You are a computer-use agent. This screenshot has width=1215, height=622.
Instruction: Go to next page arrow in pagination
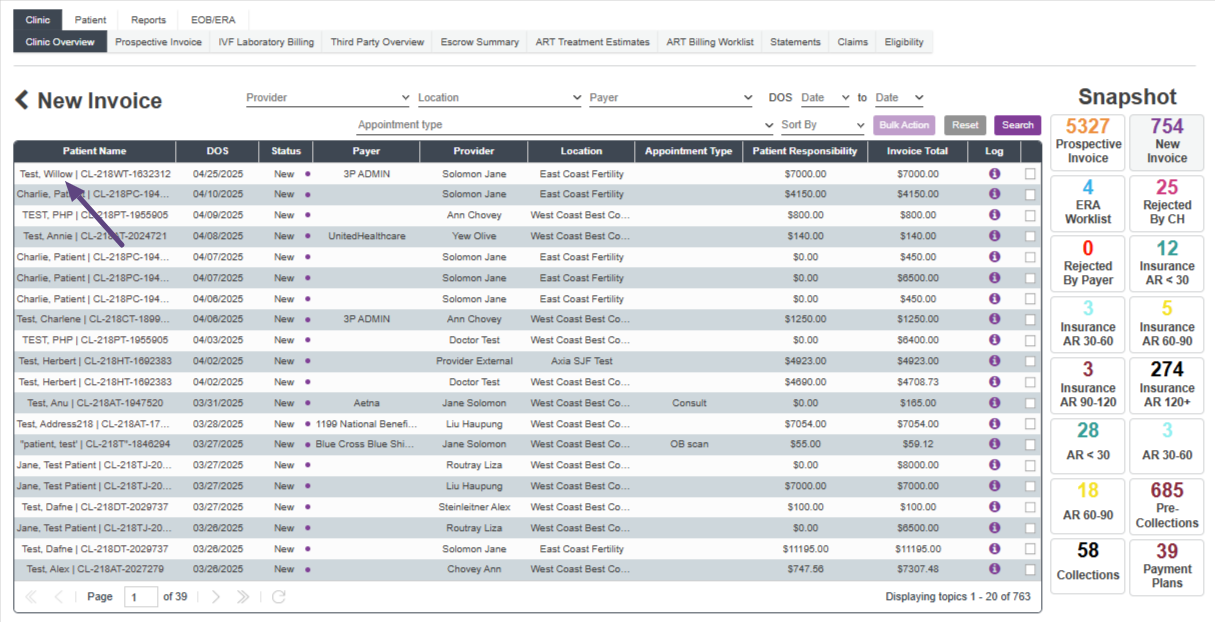216,597
